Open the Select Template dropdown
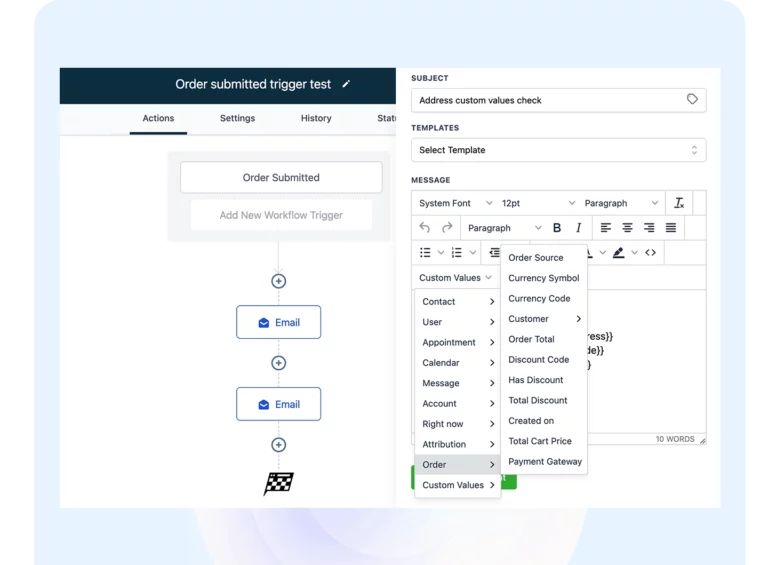The width and height of the screenshot is (768, 565). click(x=558, y=150)
